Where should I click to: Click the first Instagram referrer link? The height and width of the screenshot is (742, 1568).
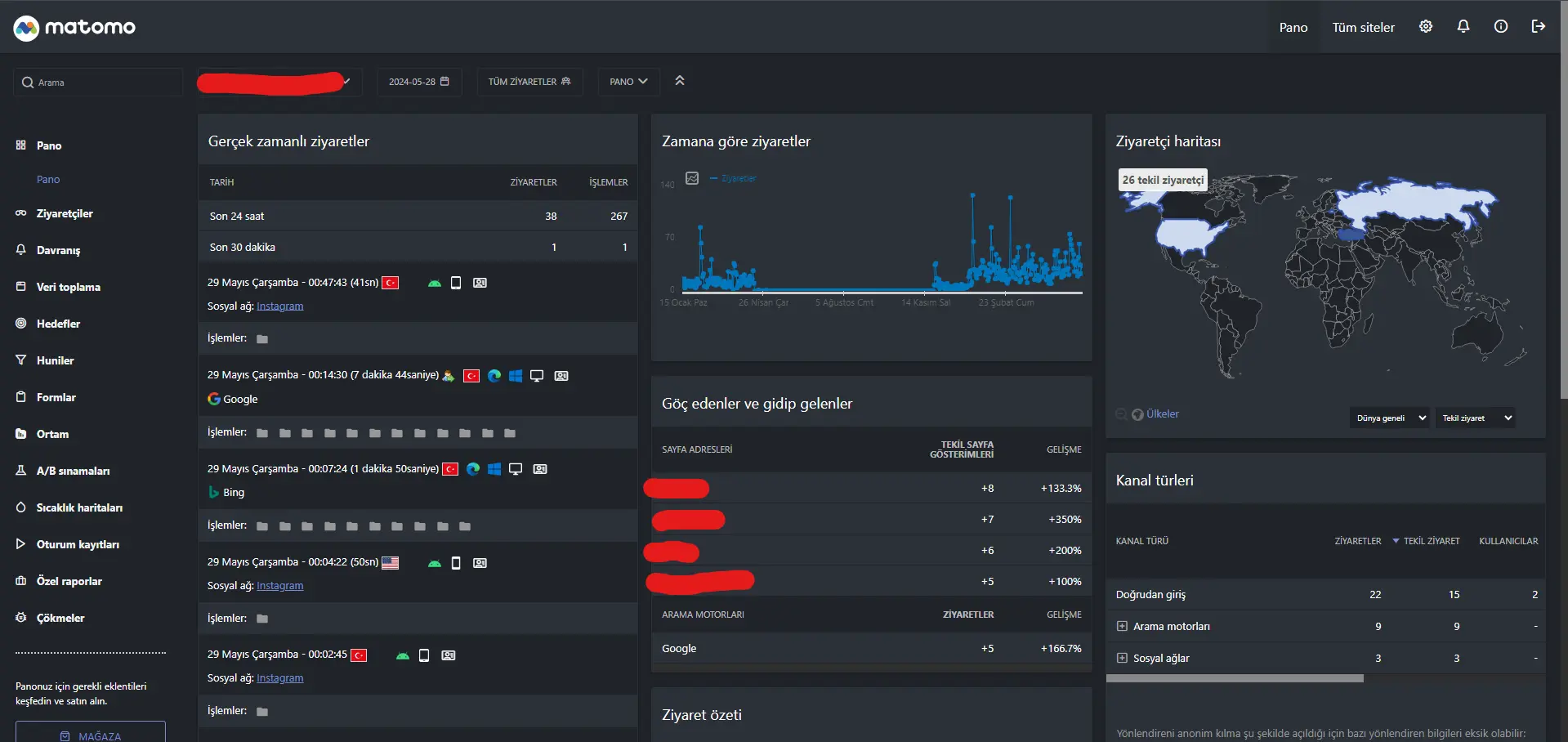pyautogui.click(x=279, y=306)
